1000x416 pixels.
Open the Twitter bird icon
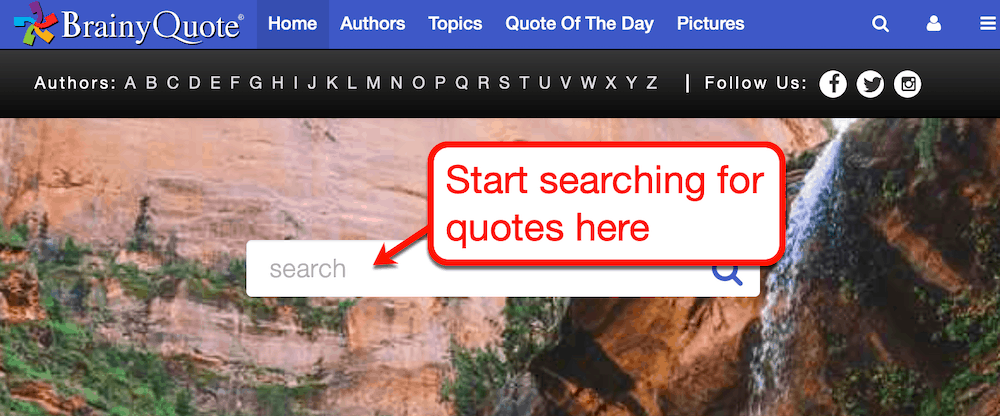coord(870,84)
